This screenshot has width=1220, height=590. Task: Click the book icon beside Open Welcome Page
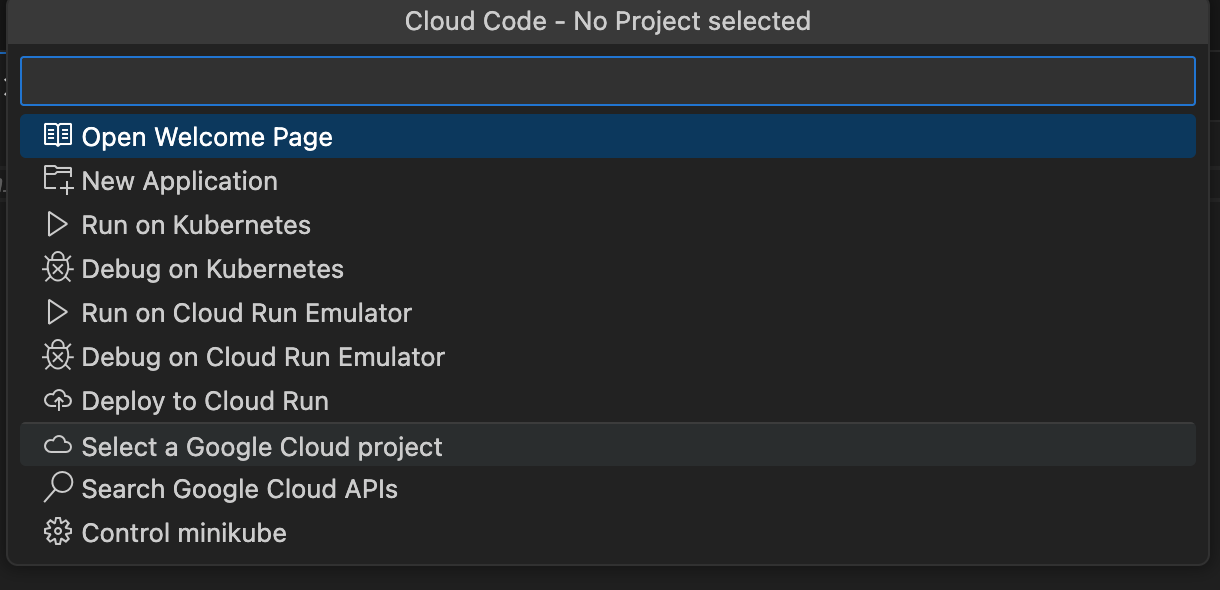58,136
